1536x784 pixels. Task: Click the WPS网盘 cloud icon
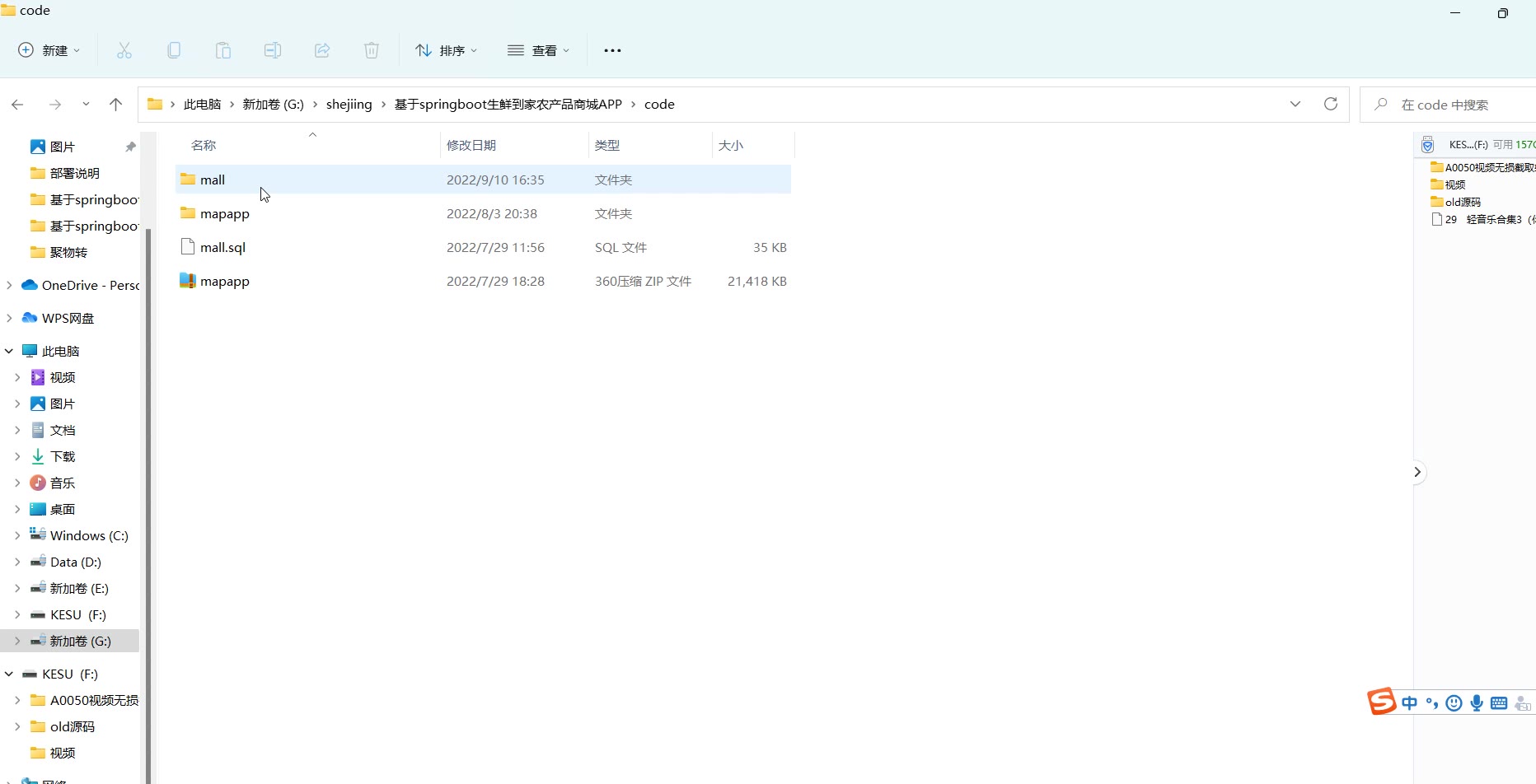[x=30, y=318]
